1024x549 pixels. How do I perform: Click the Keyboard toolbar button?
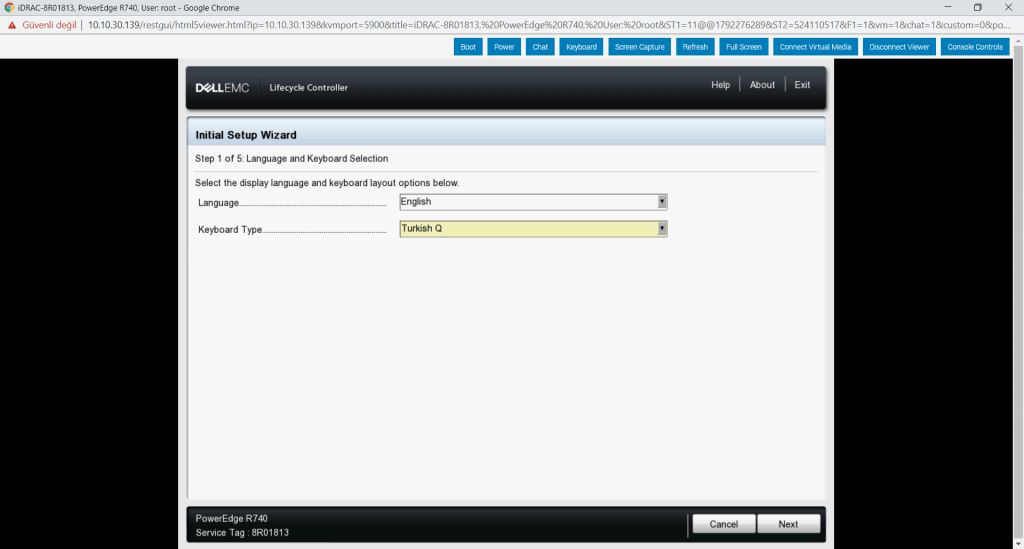(580, 47)
